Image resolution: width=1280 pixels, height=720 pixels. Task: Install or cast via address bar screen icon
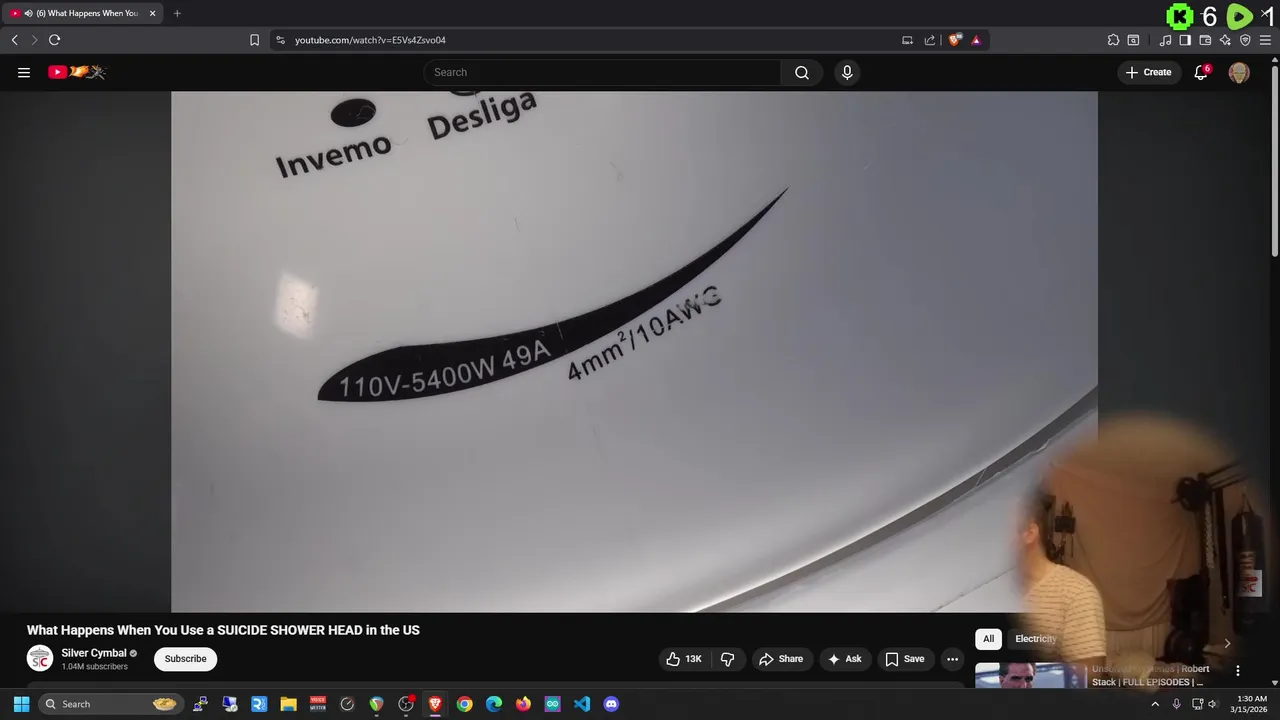[x=907, y=40]
